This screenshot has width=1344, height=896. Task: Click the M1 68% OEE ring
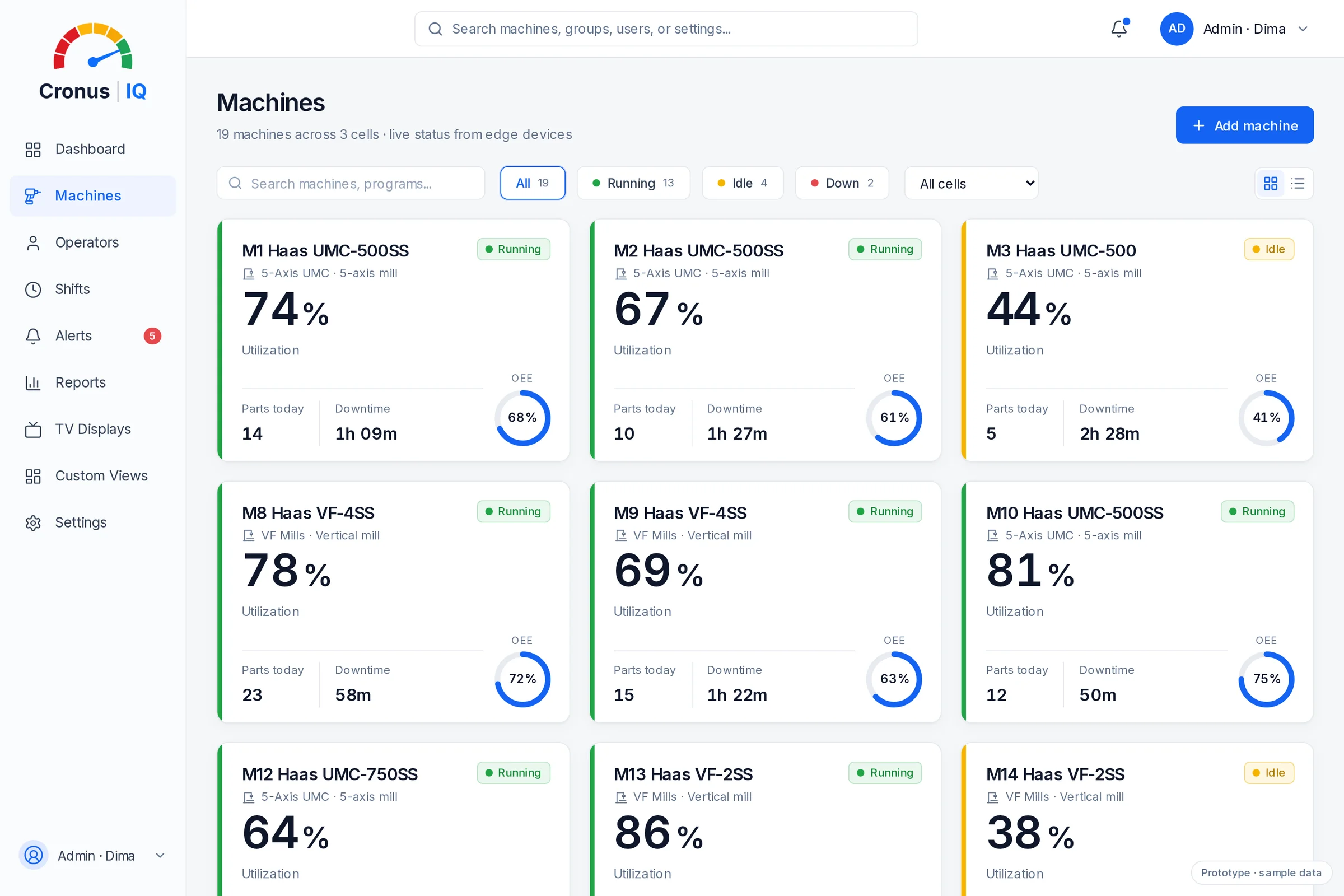pyautogui.click(x=522, y=418)
